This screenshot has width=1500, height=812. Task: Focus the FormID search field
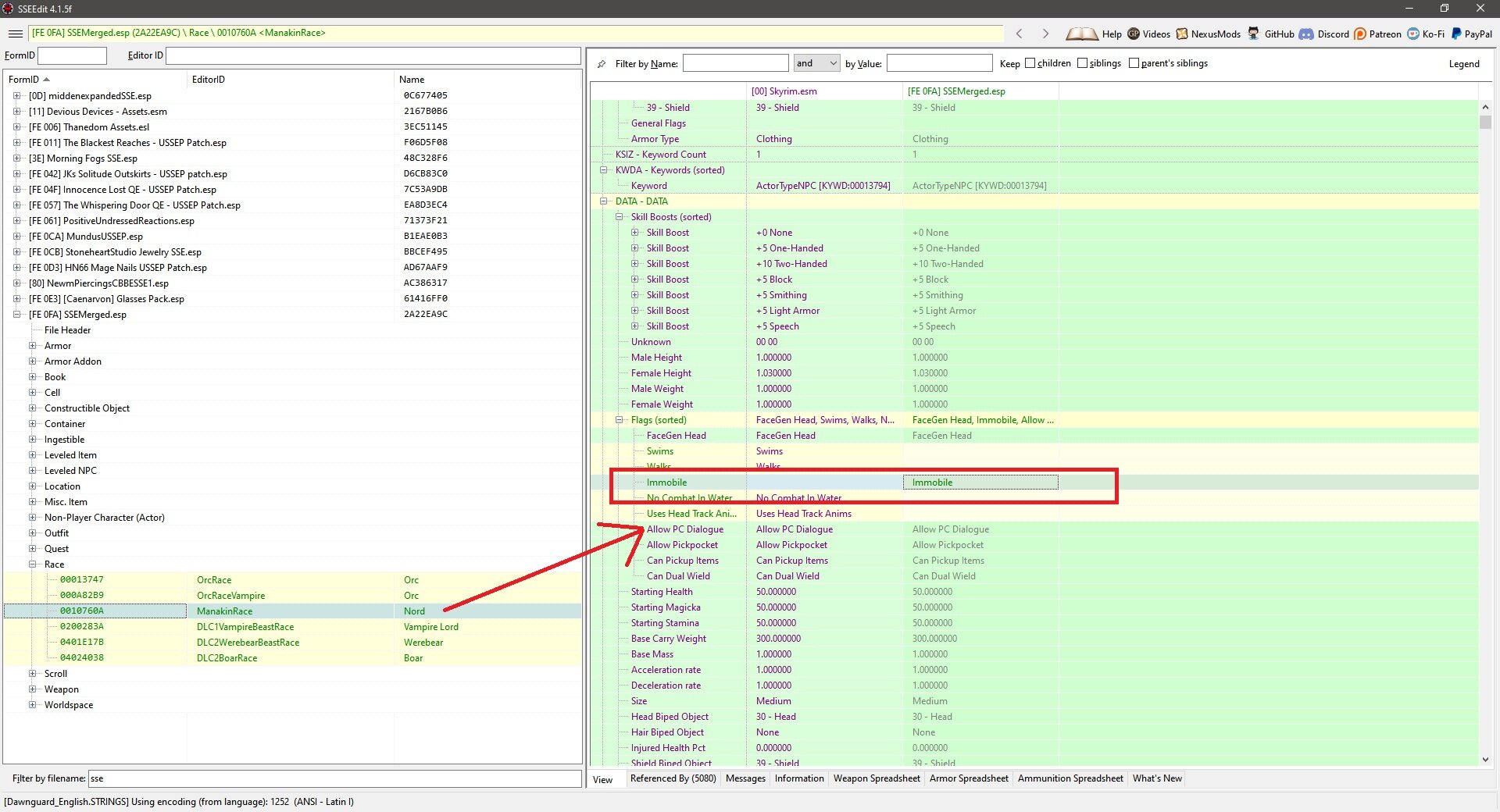[x=72, y=55]
